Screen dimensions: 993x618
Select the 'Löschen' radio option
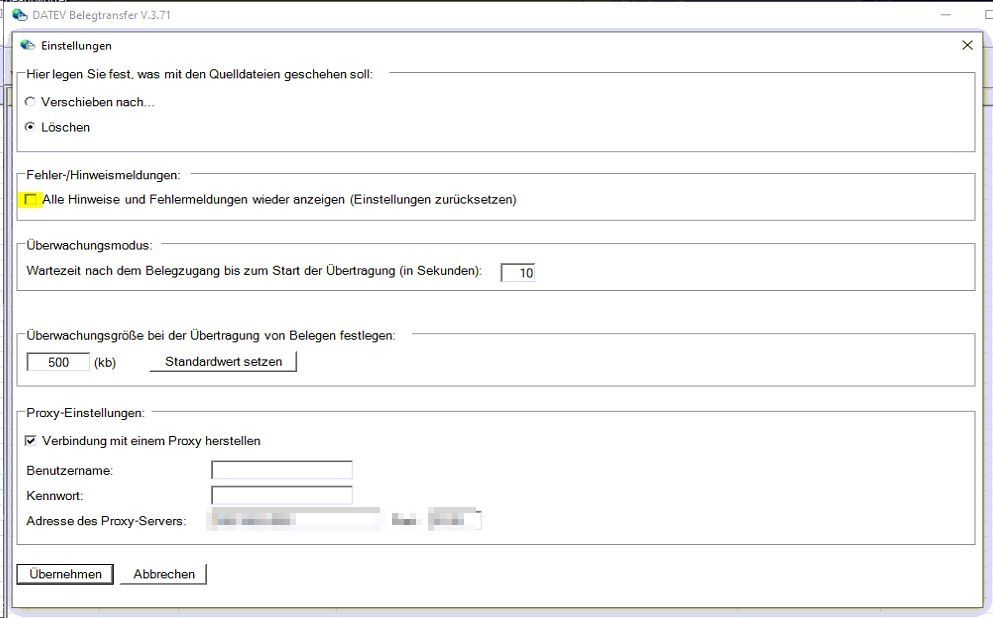pyautogui.click(x=30, y=127)
